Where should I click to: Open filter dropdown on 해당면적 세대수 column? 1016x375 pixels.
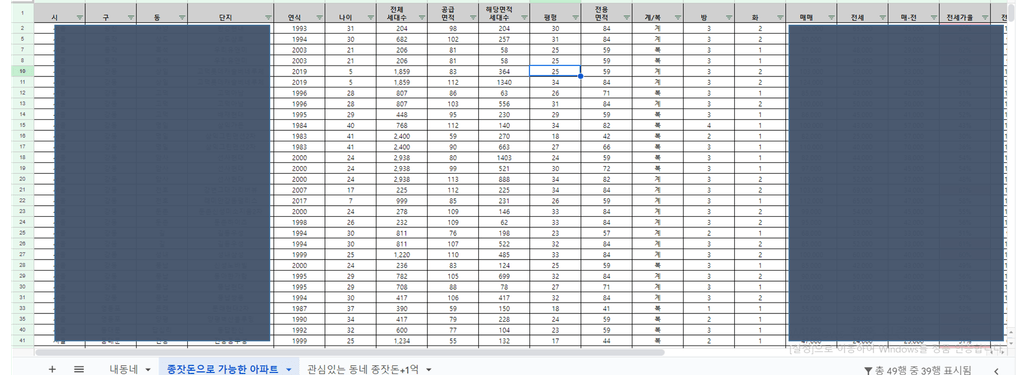[524, 17]
